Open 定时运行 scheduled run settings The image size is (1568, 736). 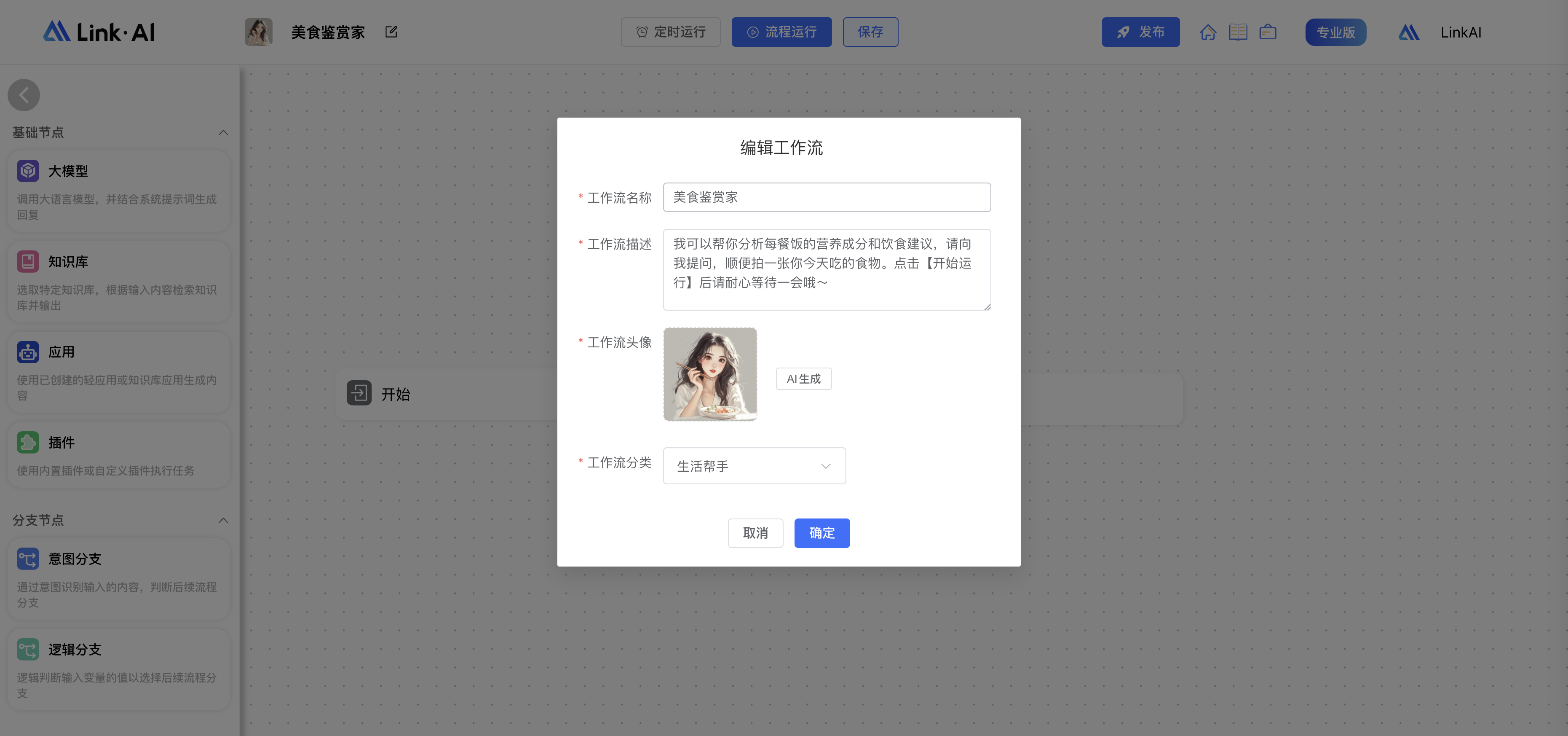click(671, 32)
